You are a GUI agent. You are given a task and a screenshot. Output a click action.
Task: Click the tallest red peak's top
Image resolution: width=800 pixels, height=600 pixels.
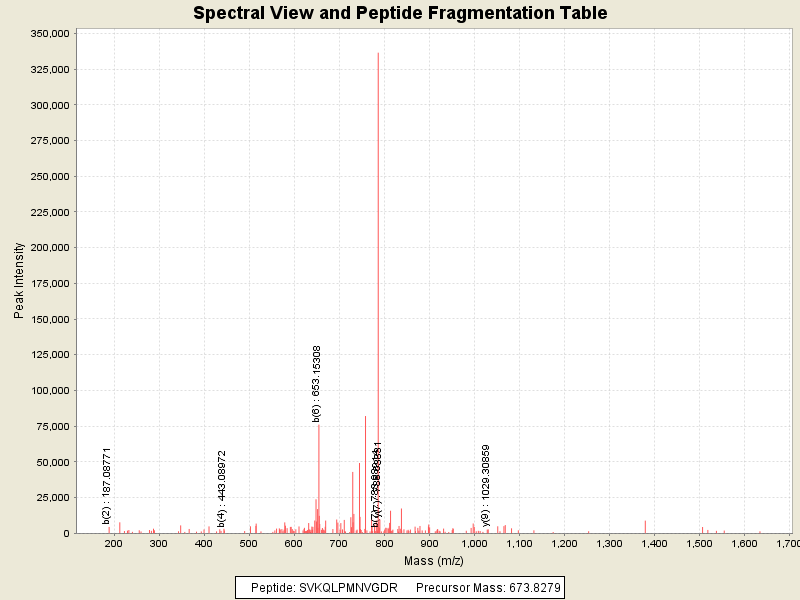(378, 54)
